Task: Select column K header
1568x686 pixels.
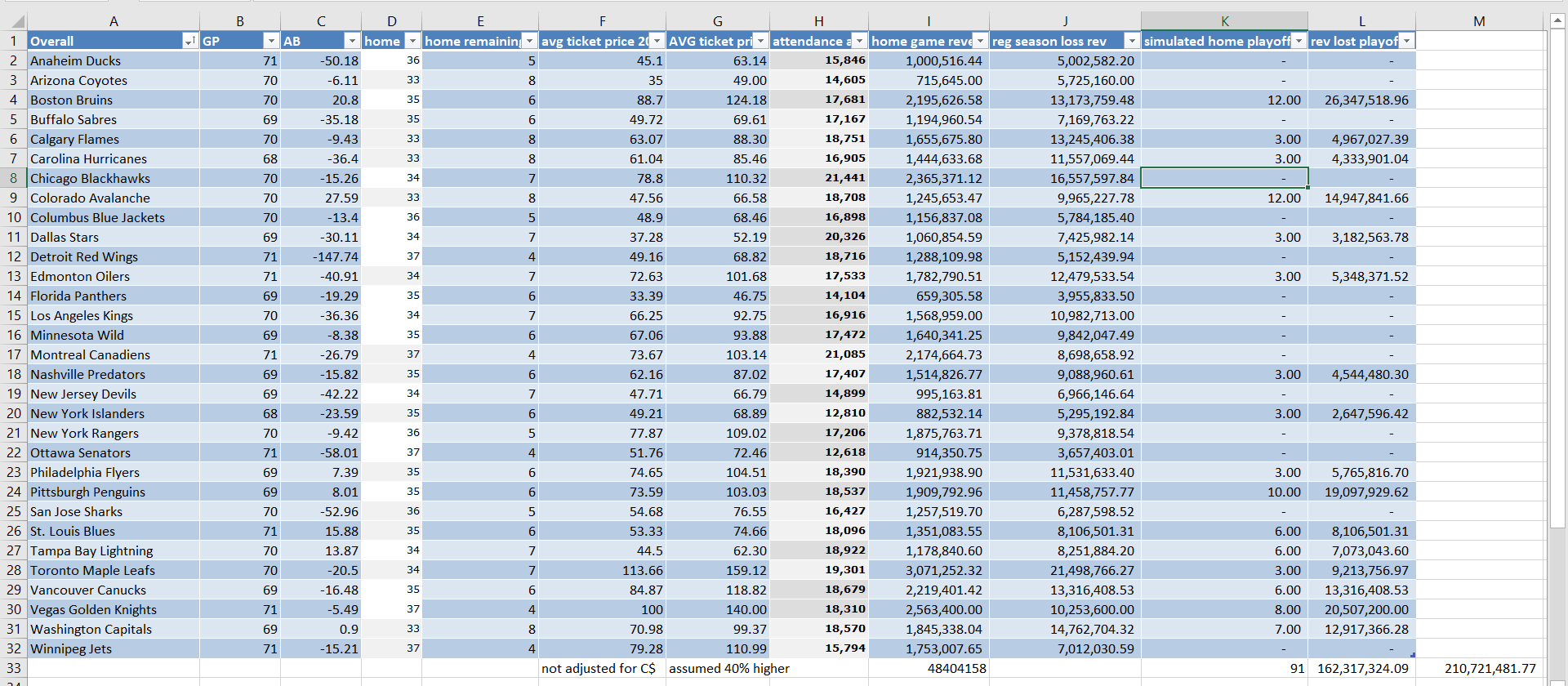Action: [1224, 21]
